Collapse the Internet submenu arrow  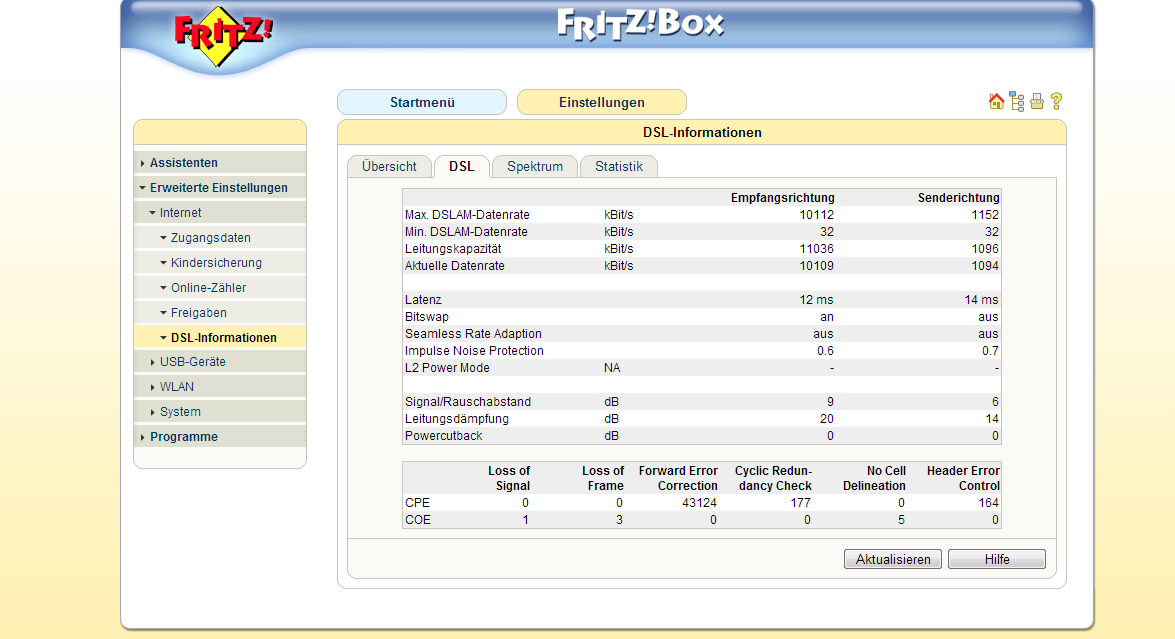[152, 213]
